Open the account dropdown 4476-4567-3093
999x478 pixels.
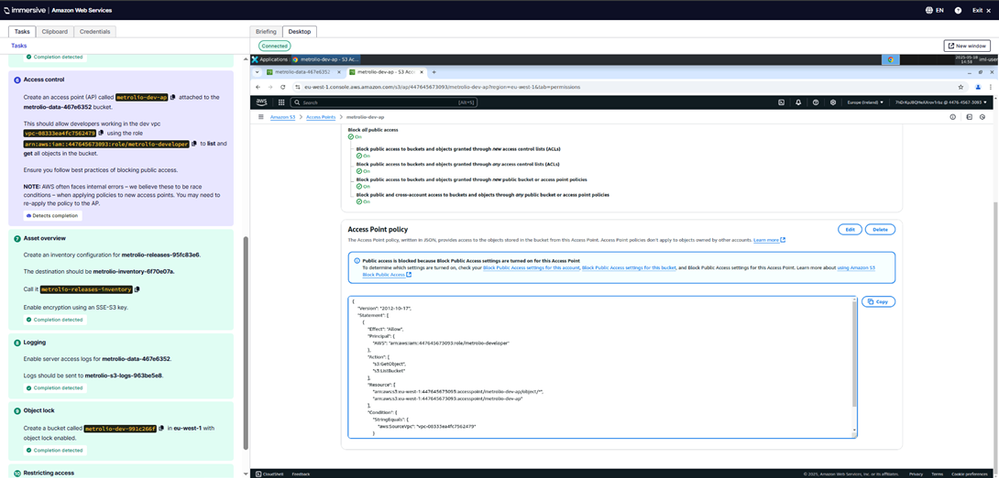point(941,102)
